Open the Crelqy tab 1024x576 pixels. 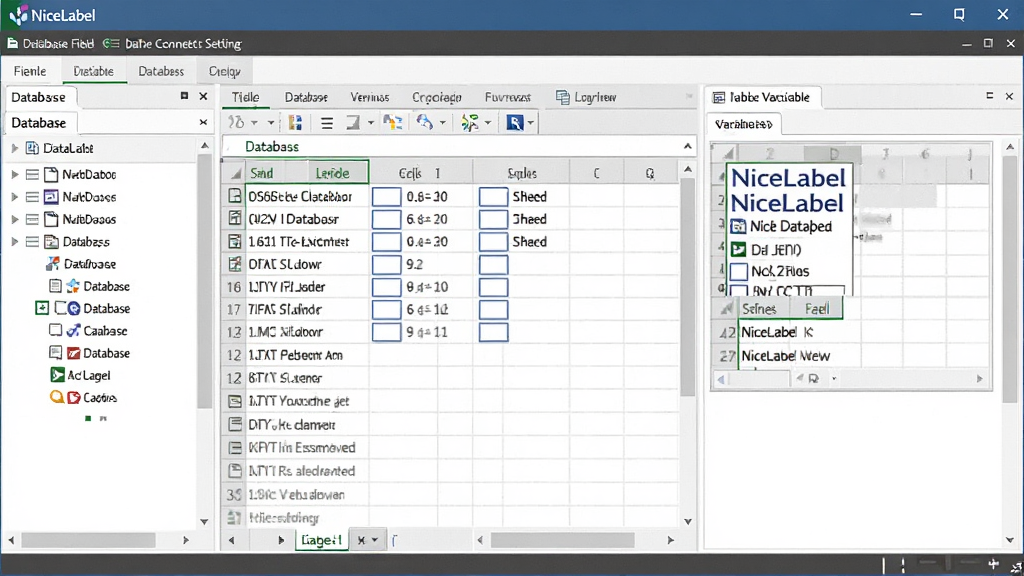(225, 71)
